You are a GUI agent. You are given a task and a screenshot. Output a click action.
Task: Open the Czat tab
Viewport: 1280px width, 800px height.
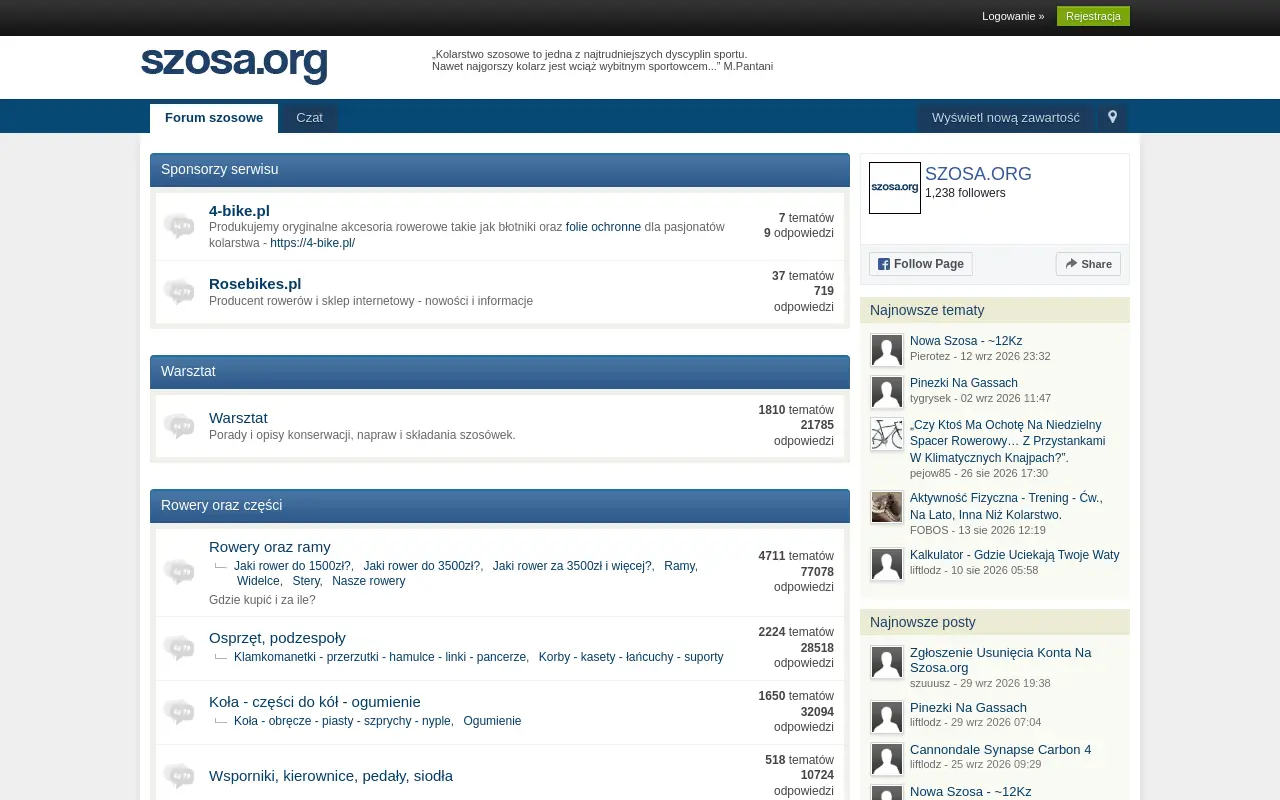(310, 118)
